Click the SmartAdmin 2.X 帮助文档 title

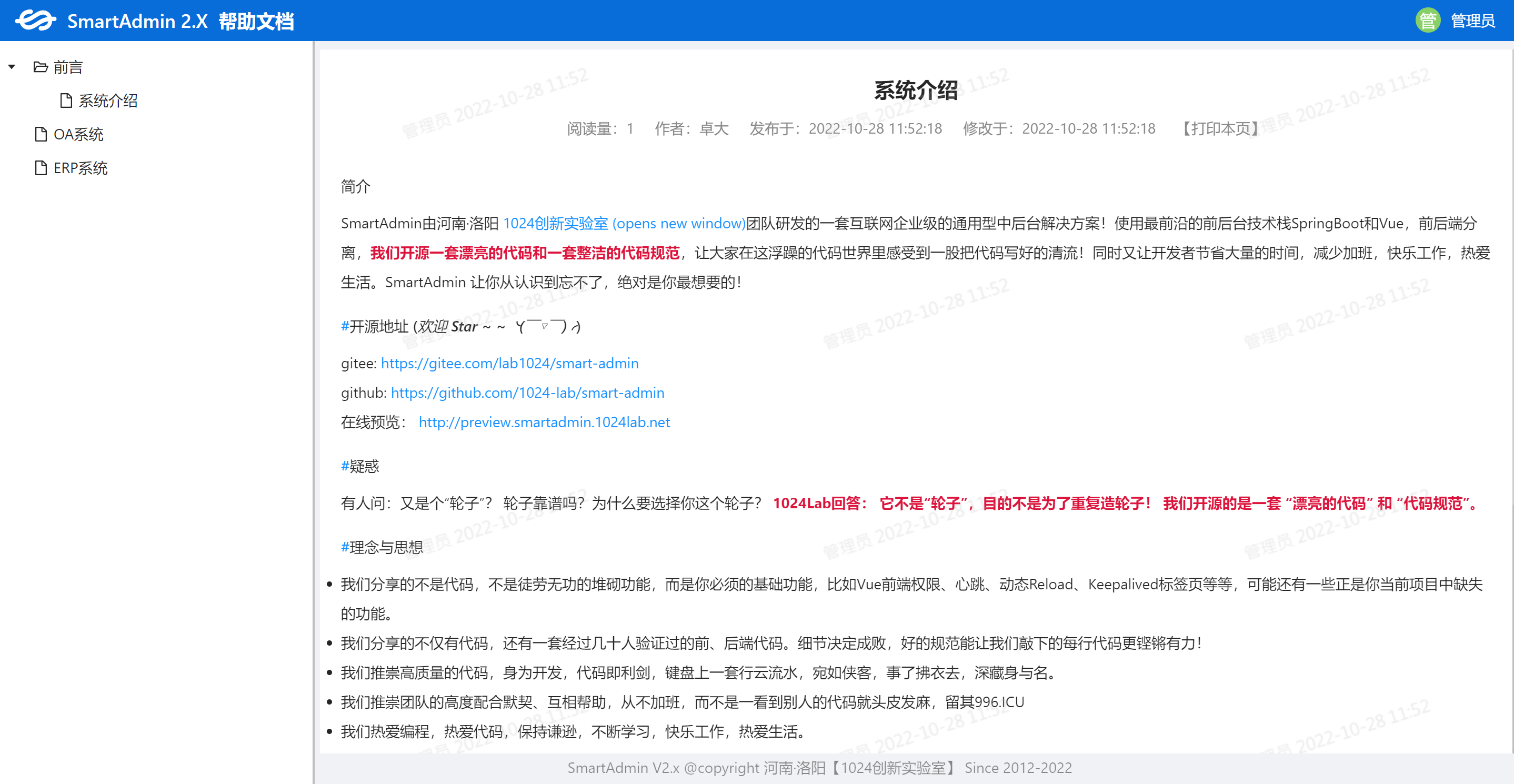[x=181, y=21]
